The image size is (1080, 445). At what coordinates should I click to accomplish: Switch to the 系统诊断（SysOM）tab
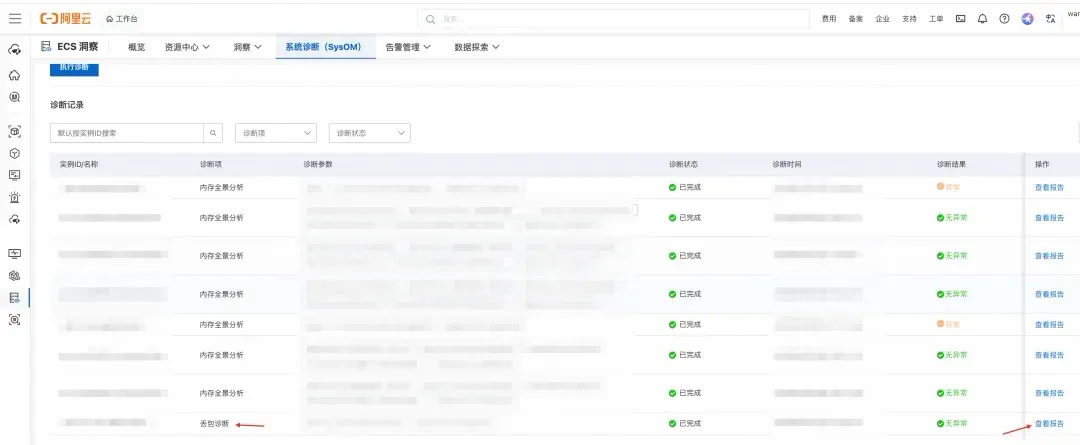[324, 47]
